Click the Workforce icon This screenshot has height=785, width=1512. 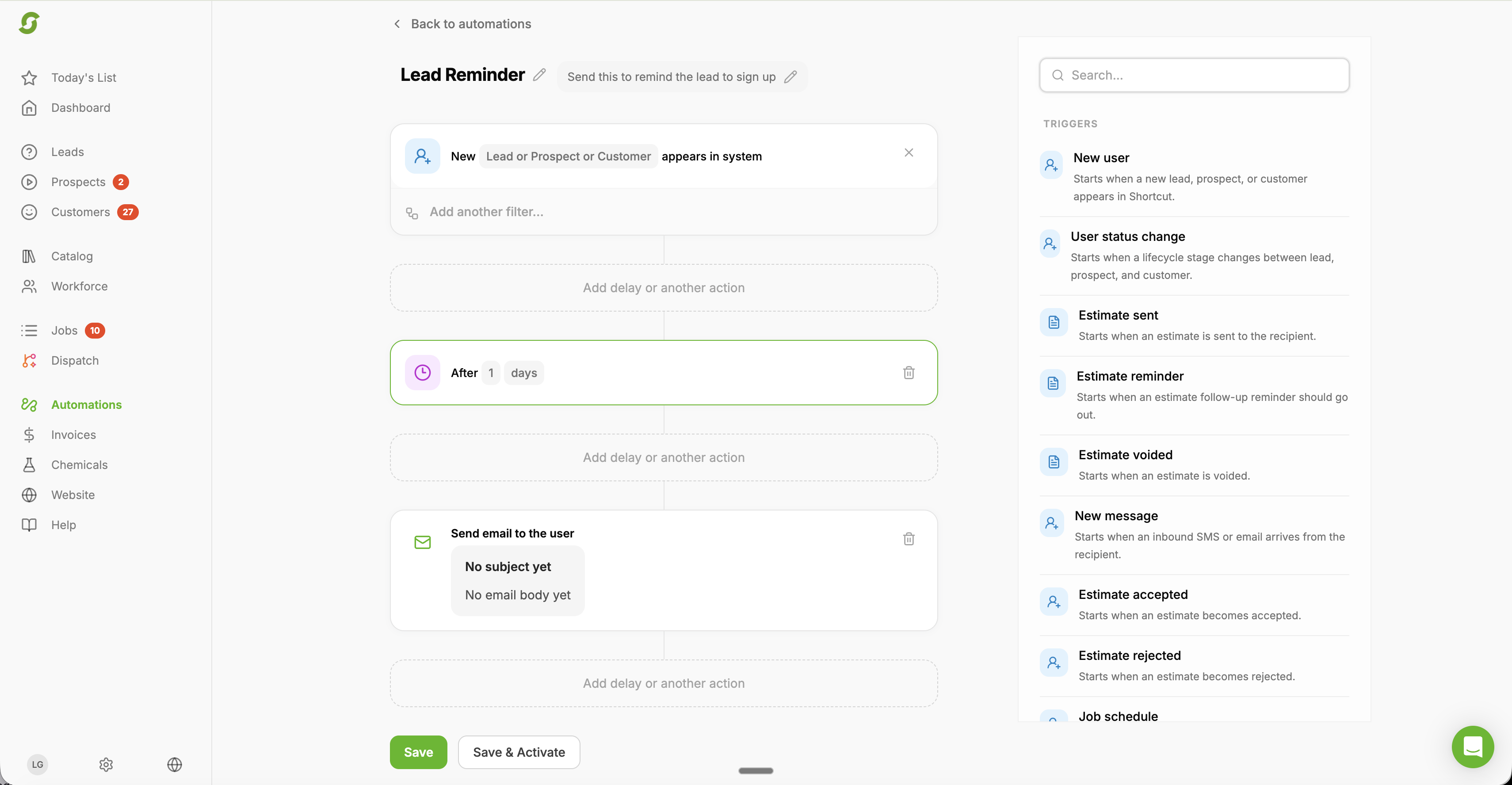coord(29,286)
